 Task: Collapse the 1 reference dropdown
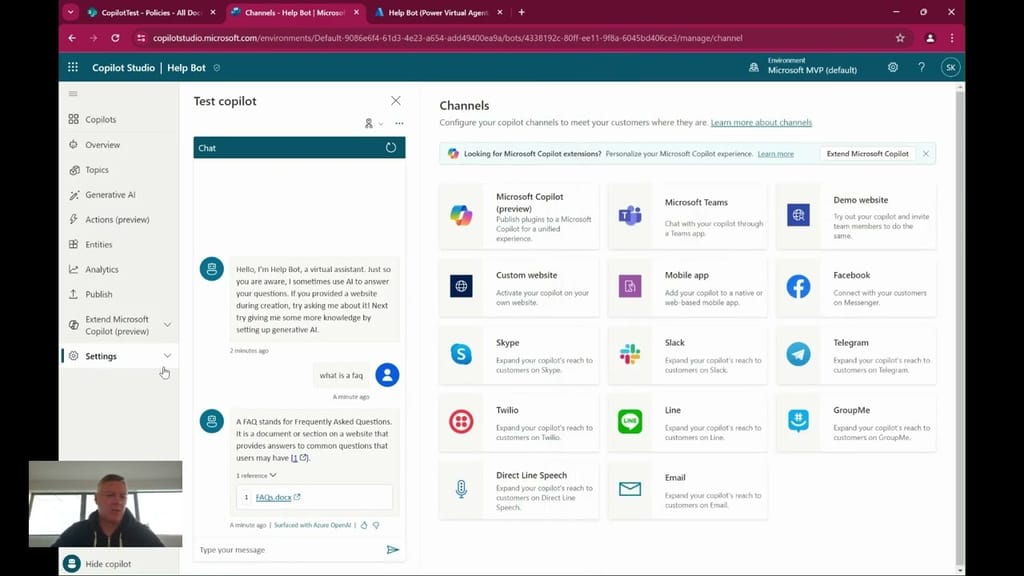pyautogui.click(x=257, y=475)
